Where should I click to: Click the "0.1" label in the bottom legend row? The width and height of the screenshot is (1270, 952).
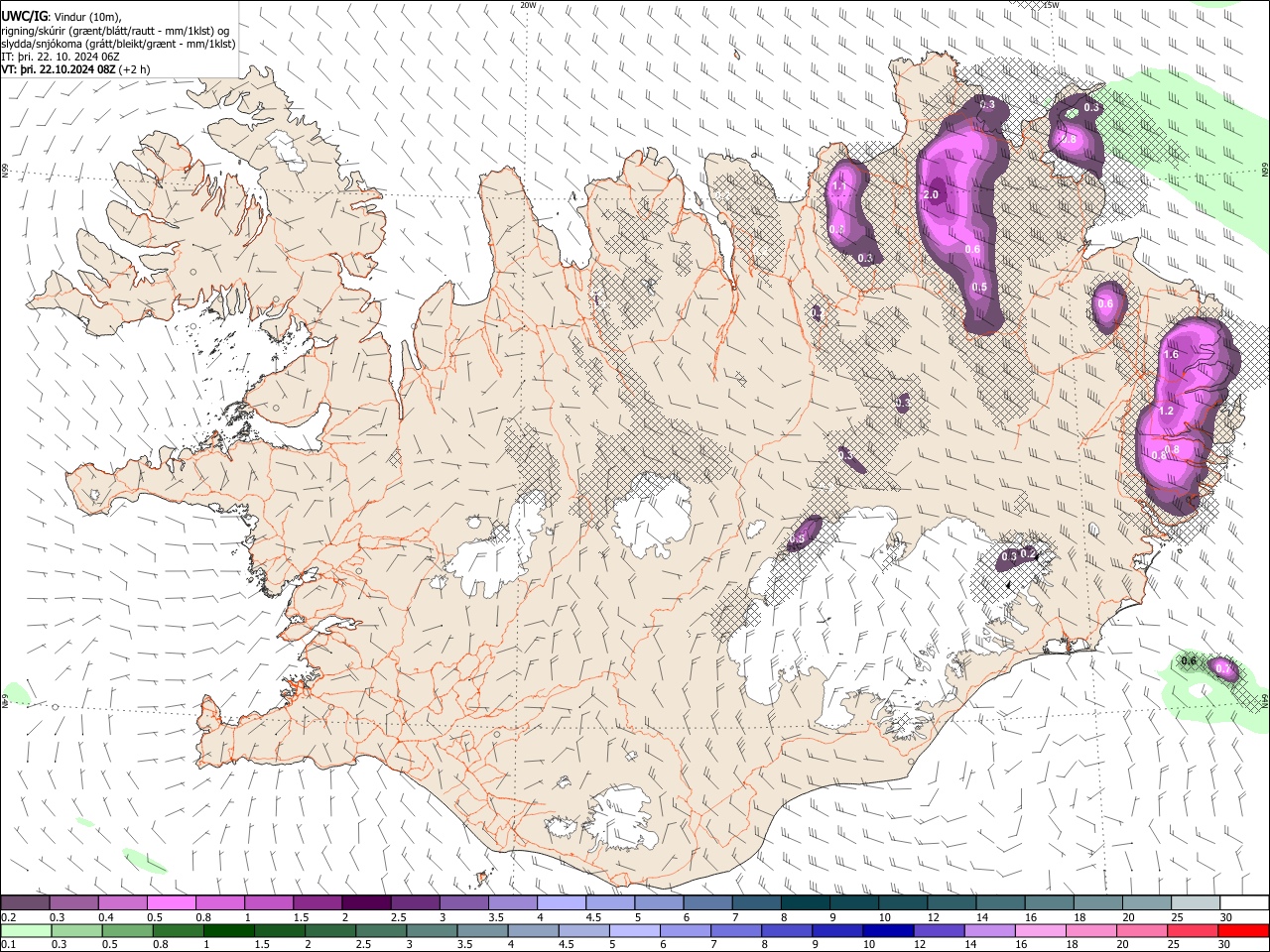[x=8, y=945]
